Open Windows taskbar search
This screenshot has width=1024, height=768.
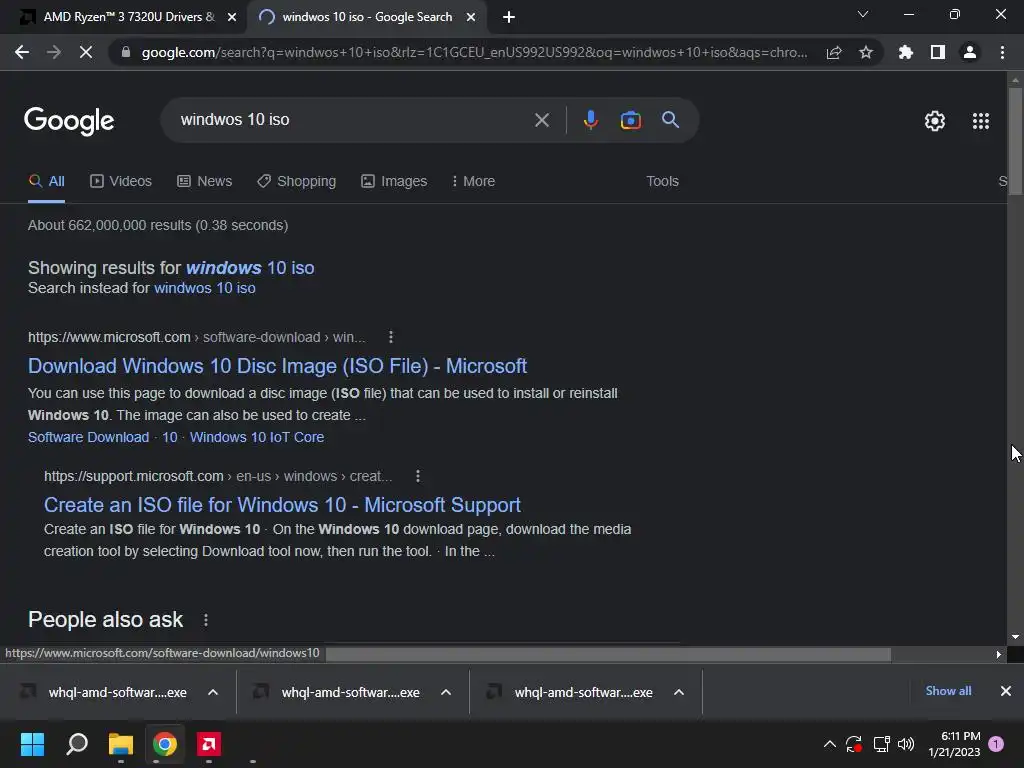tap(77, 744)
